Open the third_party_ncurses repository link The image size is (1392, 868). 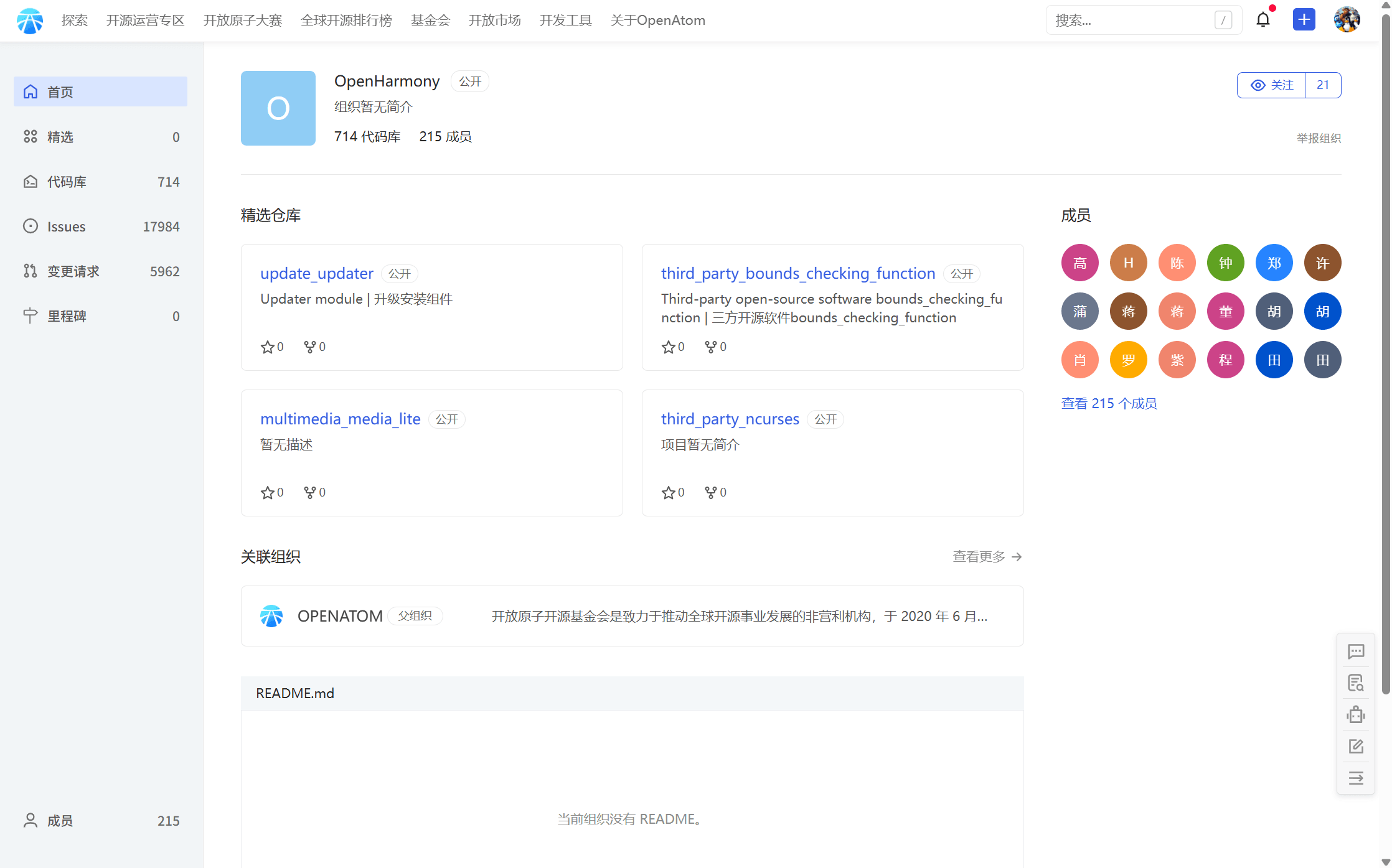coord(730,419)
